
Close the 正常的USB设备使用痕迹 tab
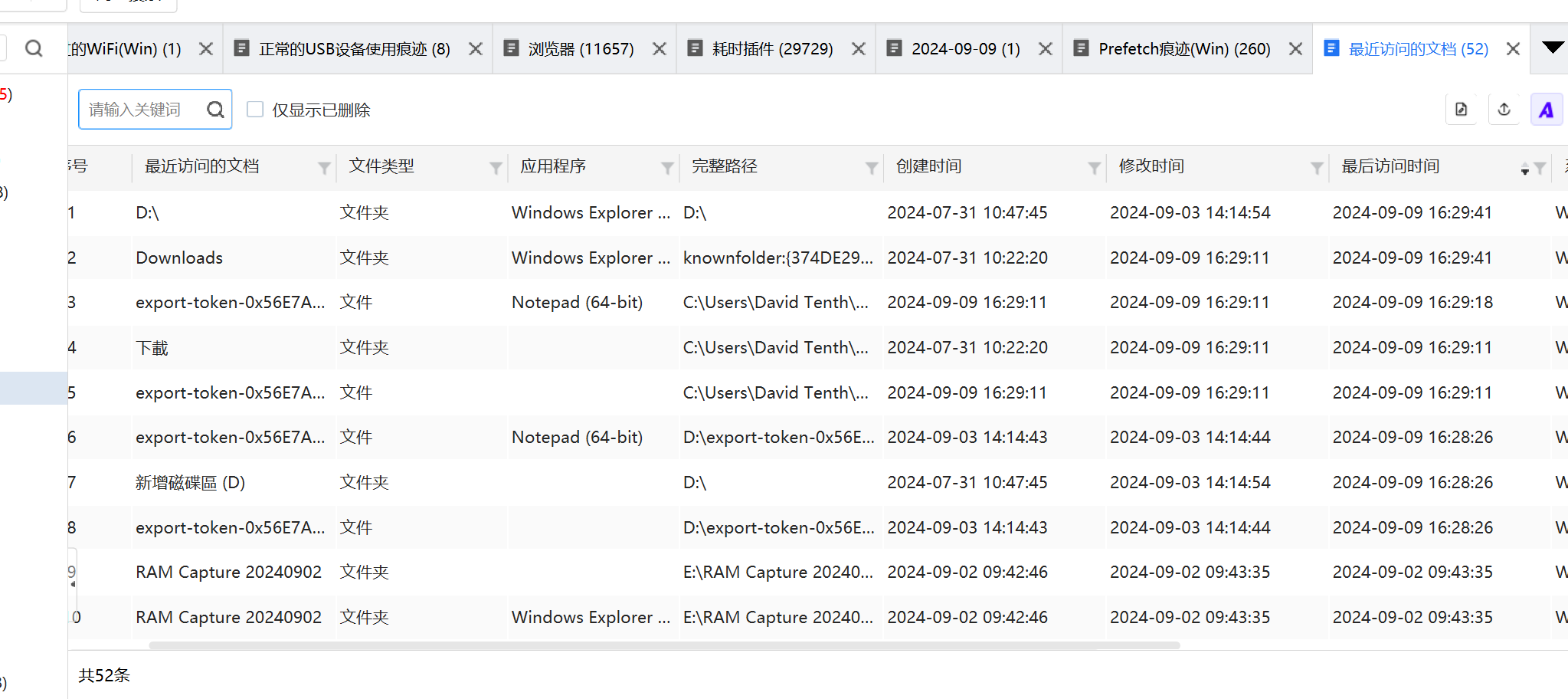click(476, 49)
